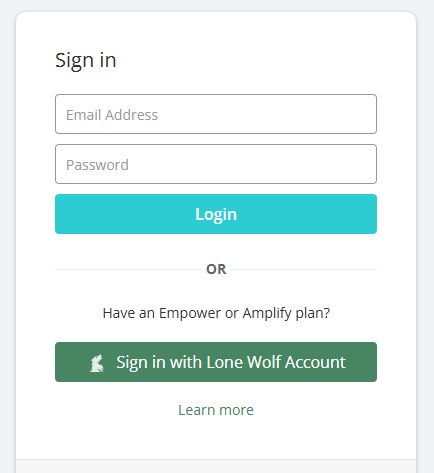Click the Empower or Amplify plan question
The image size is (434, 473).
(216, 313)
